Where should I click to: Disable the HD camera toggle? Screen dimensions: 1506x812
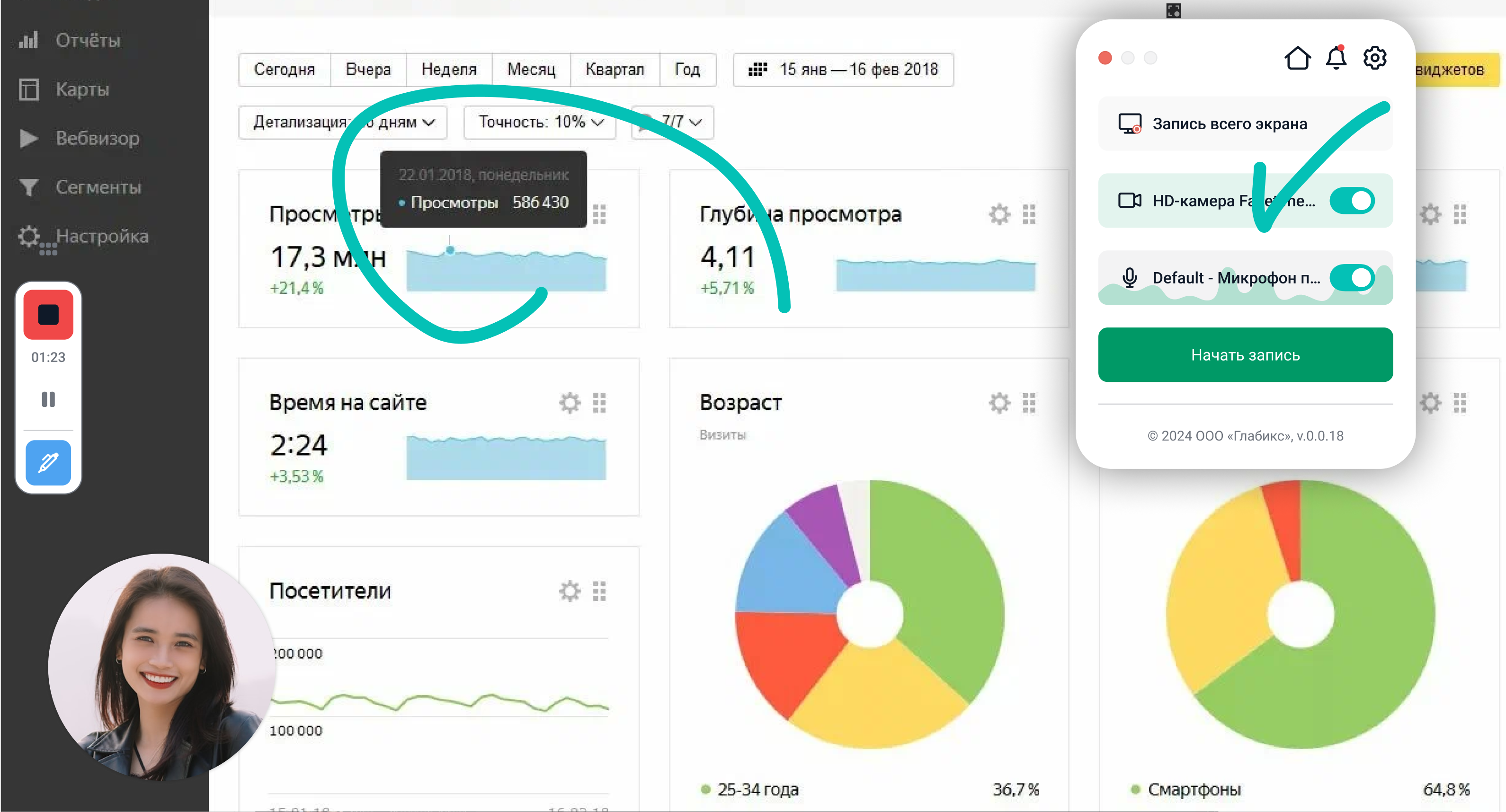(x=1352, y=201)
